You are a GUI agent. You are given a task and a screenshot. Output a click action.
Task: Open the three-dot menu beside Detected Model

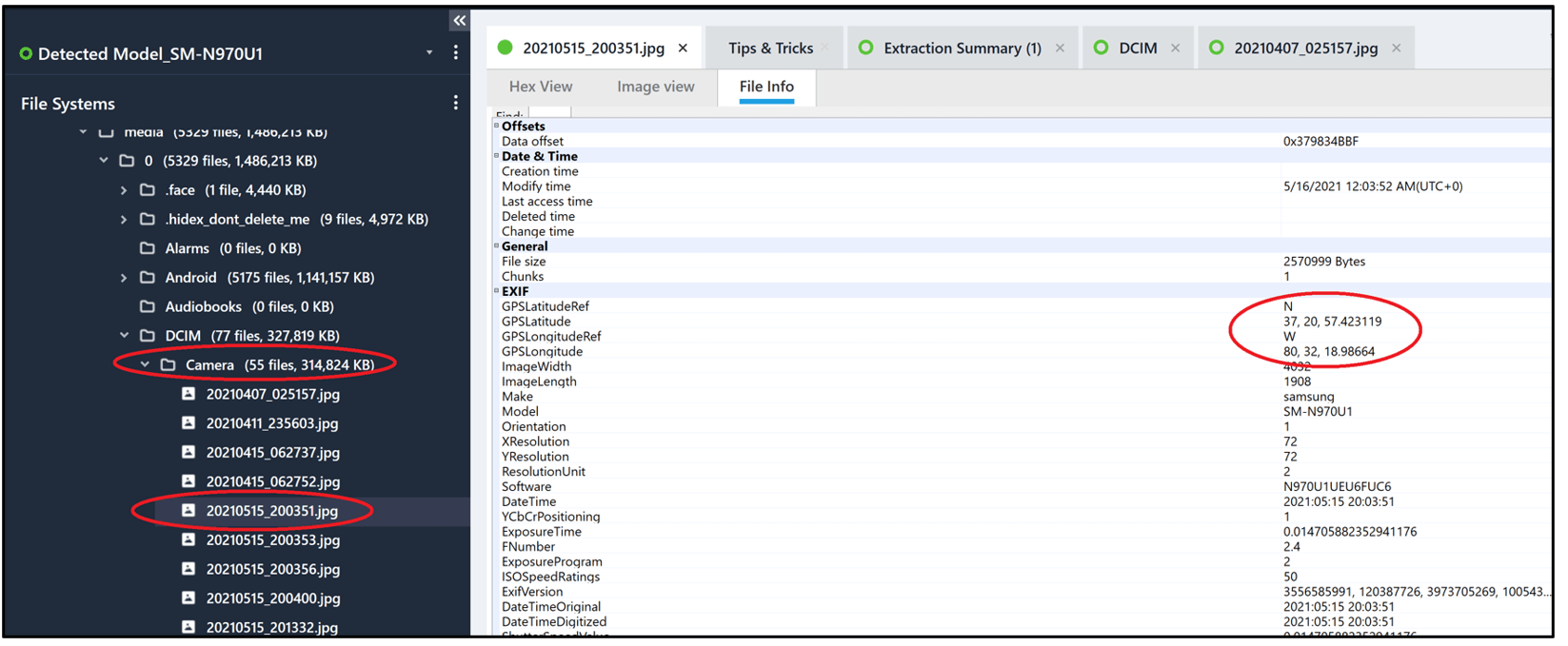(455, 53)
